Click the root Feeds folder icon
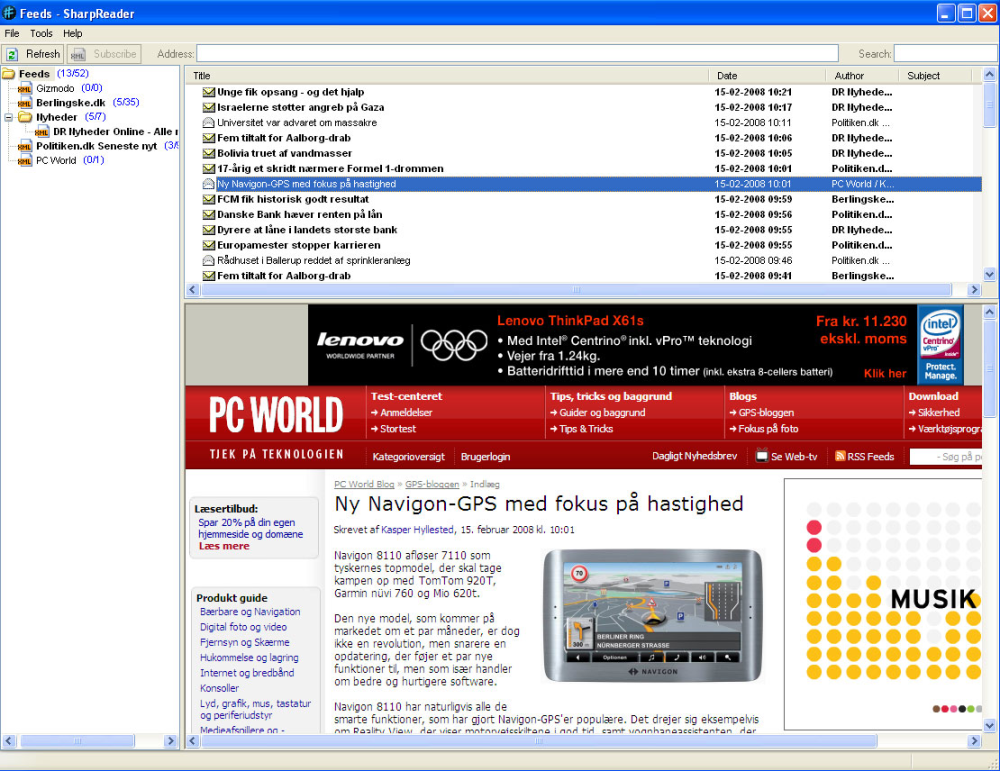This screenshot has height=771, width=1000. point(9,74)
